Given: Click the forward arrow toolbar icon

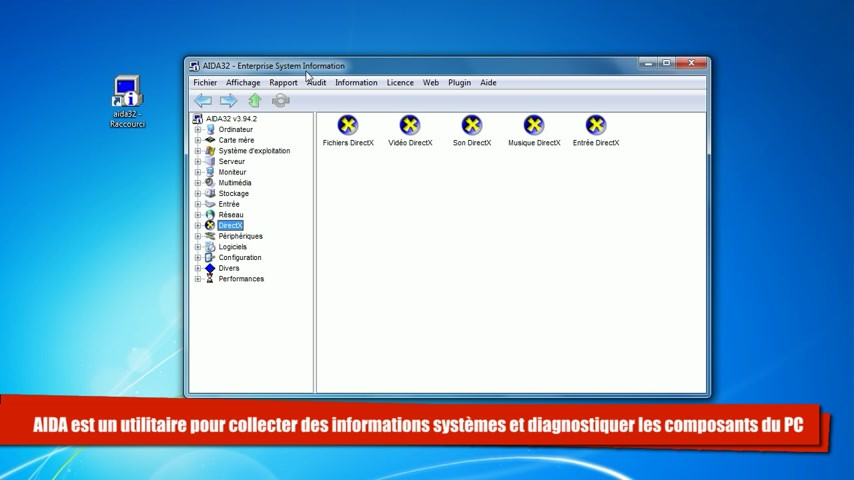Looking at the screenshot, I should 228,101.
